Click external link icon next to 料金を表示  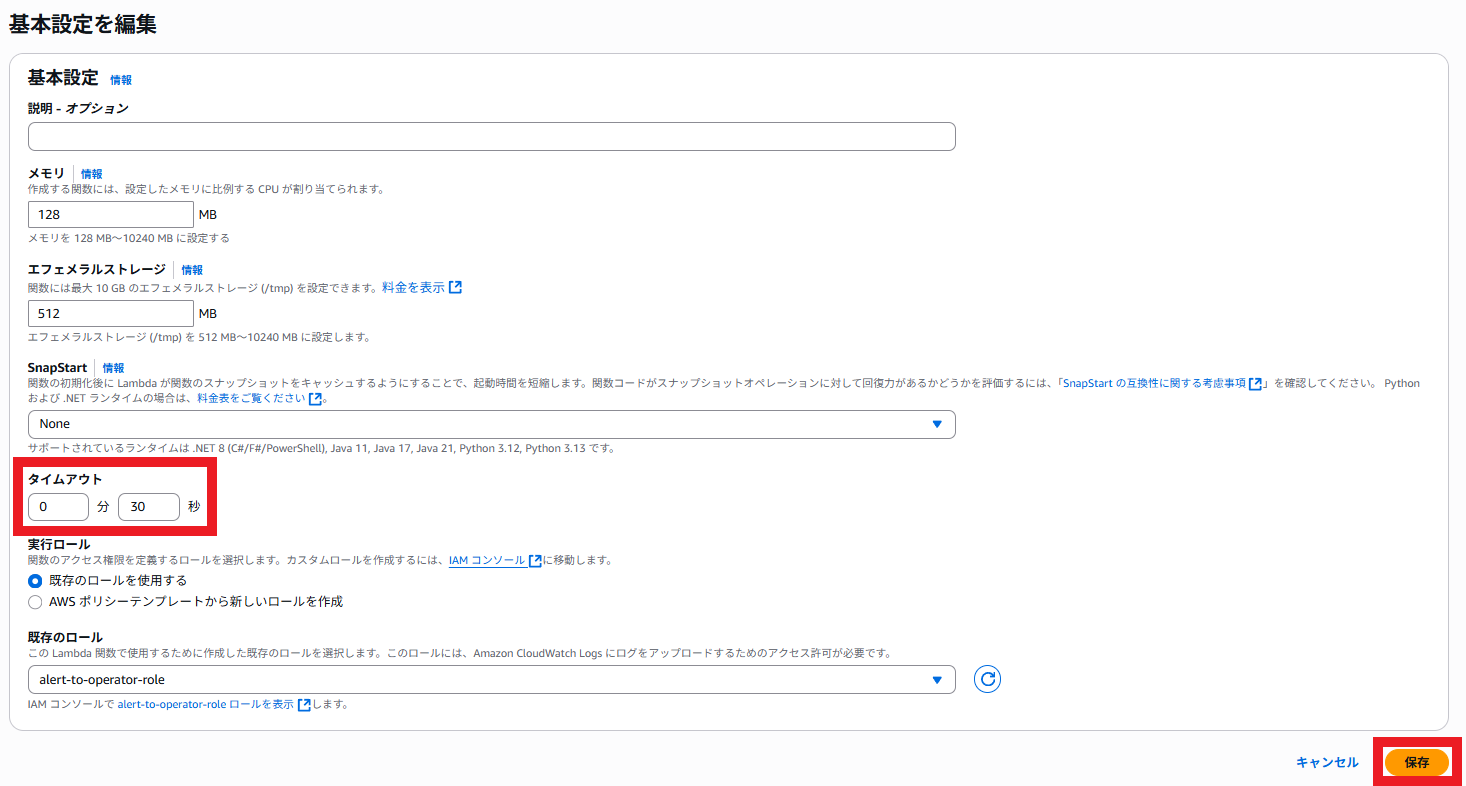point(455,287)
